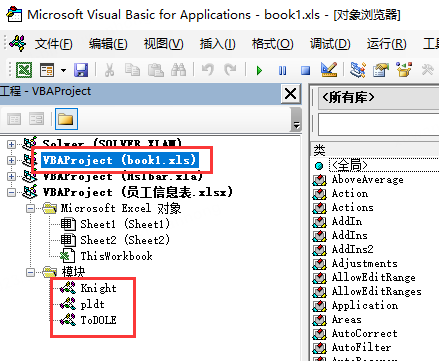Toggle Folders view in project panel
The height and width of the screenshot is (361, 439).
point(66,119)
